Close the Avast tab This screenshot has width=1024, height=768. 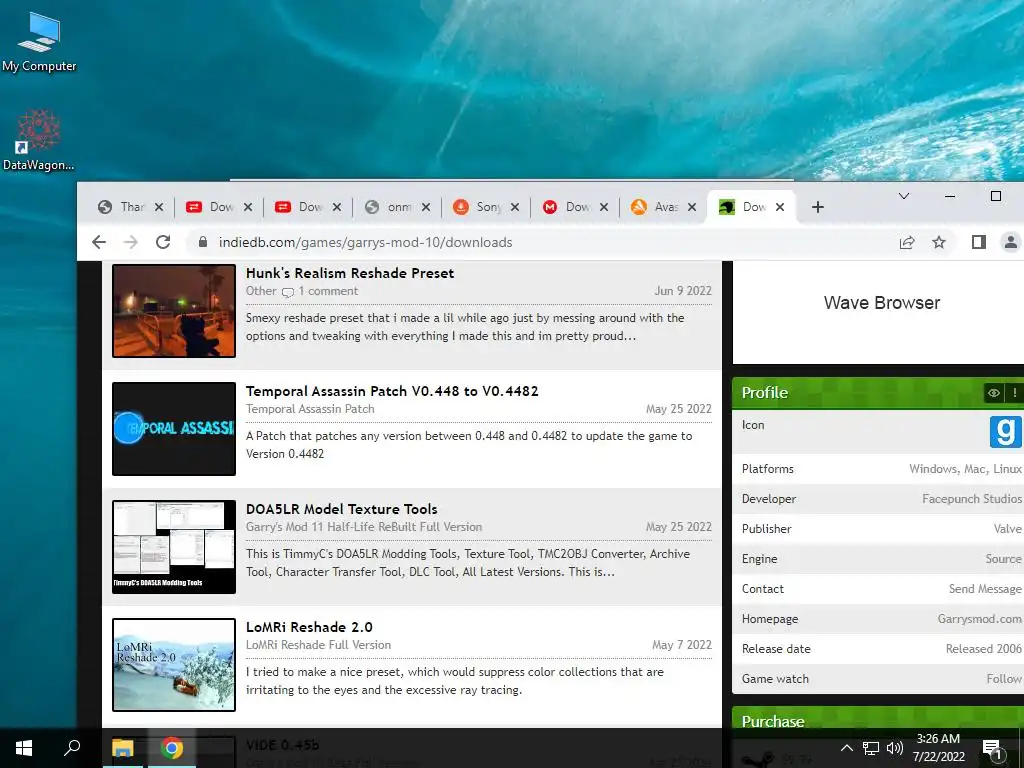(692, 207)
